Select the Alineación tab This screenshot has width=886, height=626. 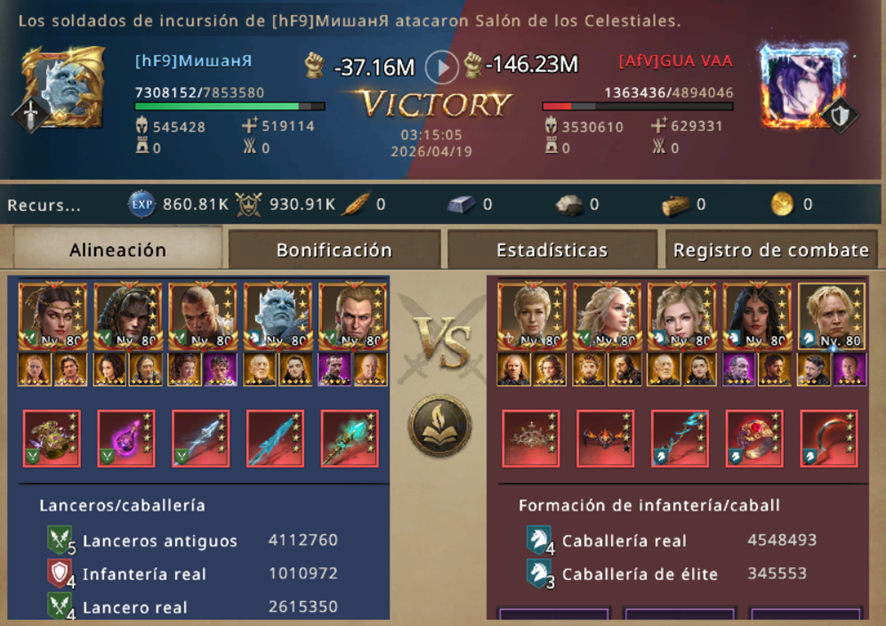pyautogui.click(x=118, y=249)
